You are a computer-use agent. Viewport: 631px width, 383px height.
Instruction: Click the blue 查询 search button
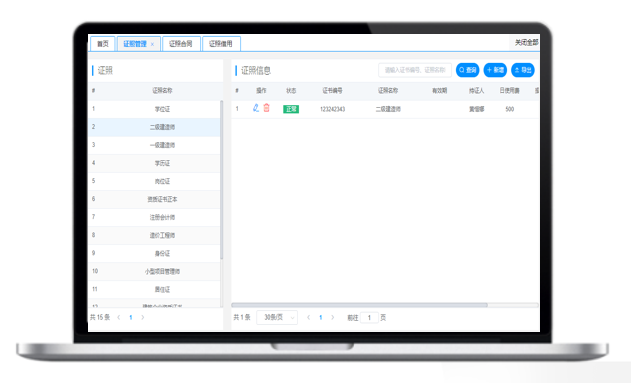click(x=467, y=70)
